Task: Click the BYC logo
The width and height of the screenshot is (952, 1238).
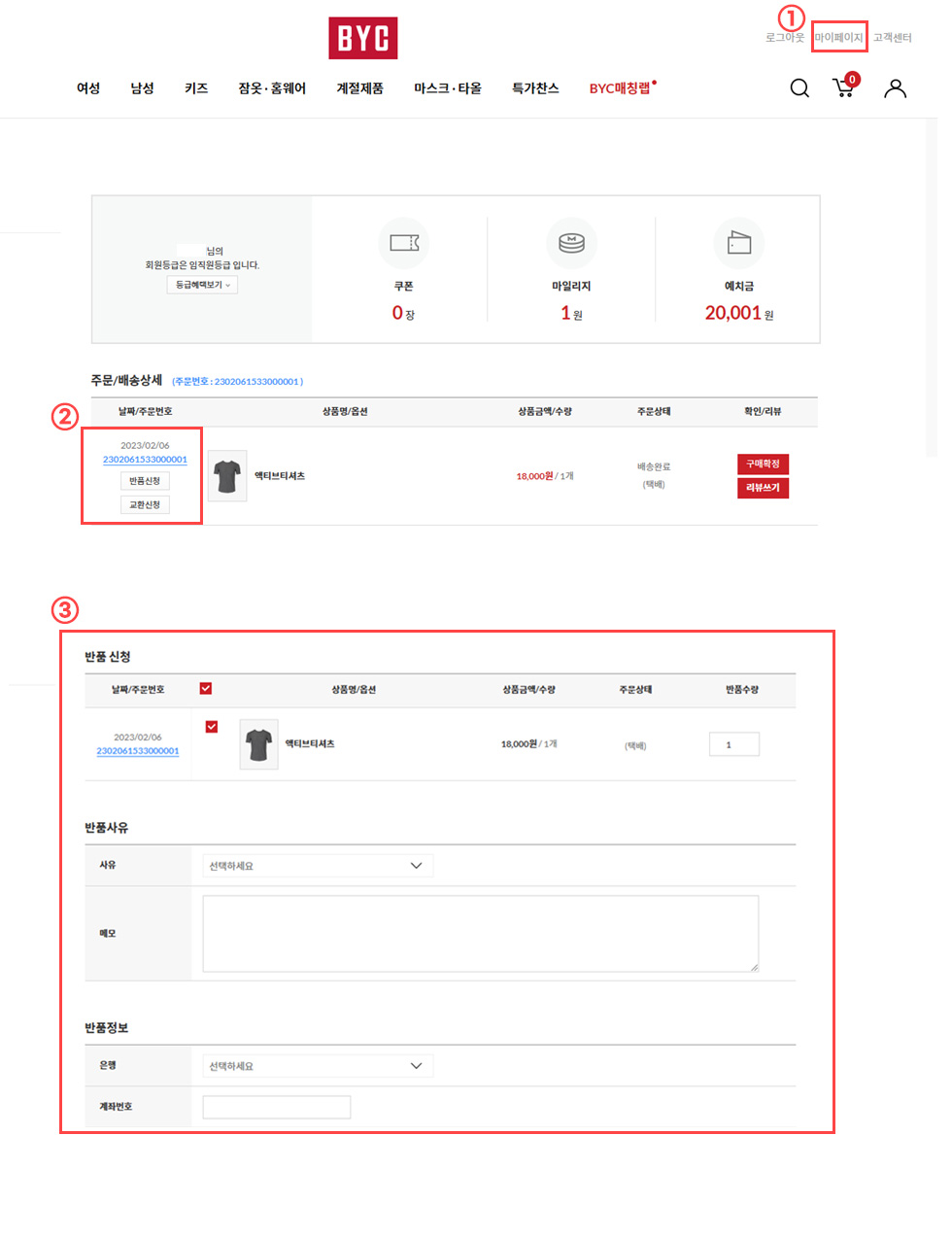Action: click(362, 38)
